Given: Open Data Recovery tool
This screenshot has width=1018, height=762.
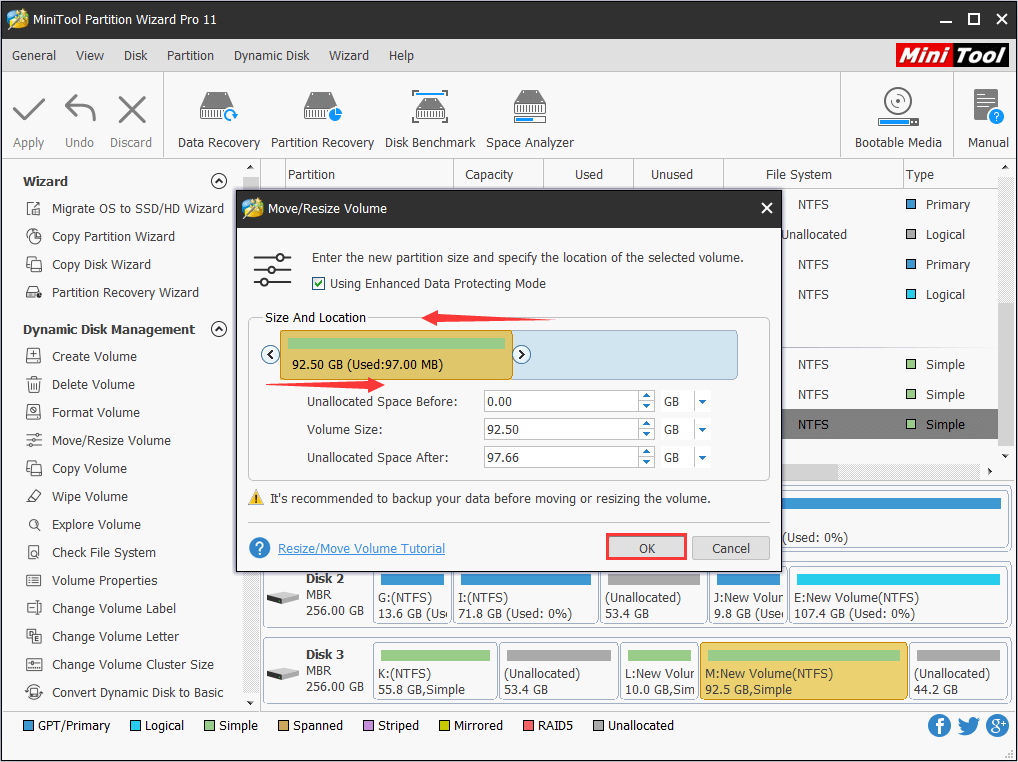Looking at the screenshot, I should coord(219,121).
